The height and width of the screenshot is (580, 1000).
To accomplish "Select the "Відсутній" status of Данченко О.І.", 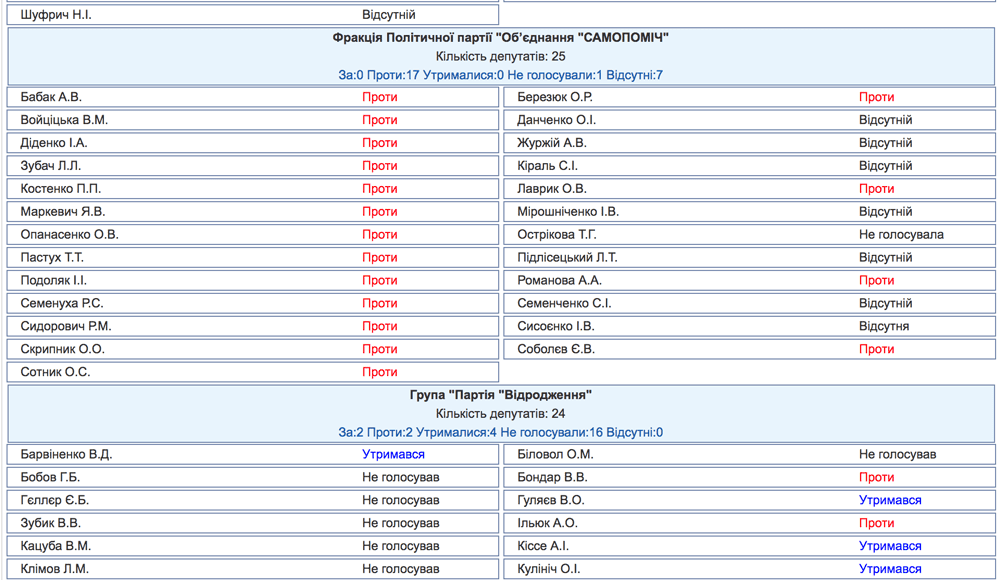I will tap(885, 120).
